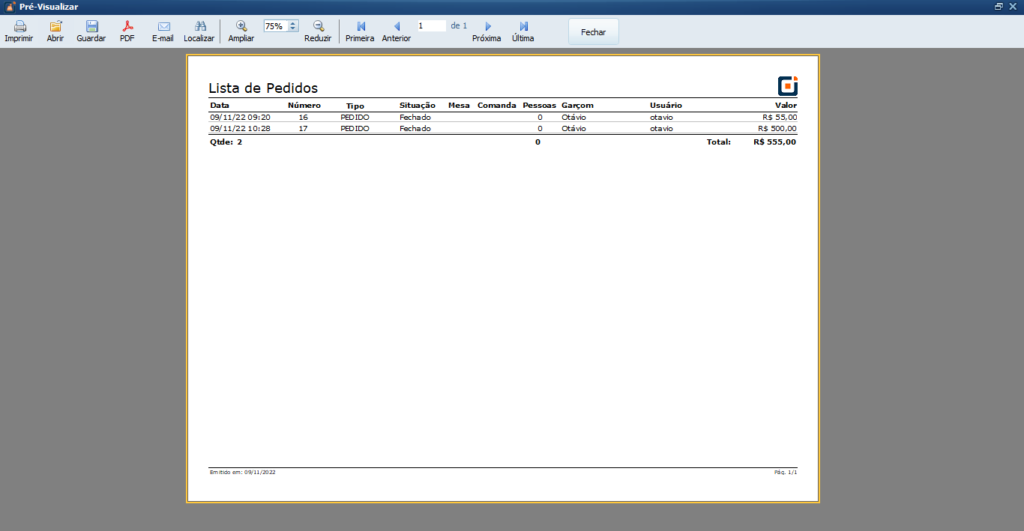Click the logo on the report page
Screen dimensions: 1024x531
coord(788,86)
